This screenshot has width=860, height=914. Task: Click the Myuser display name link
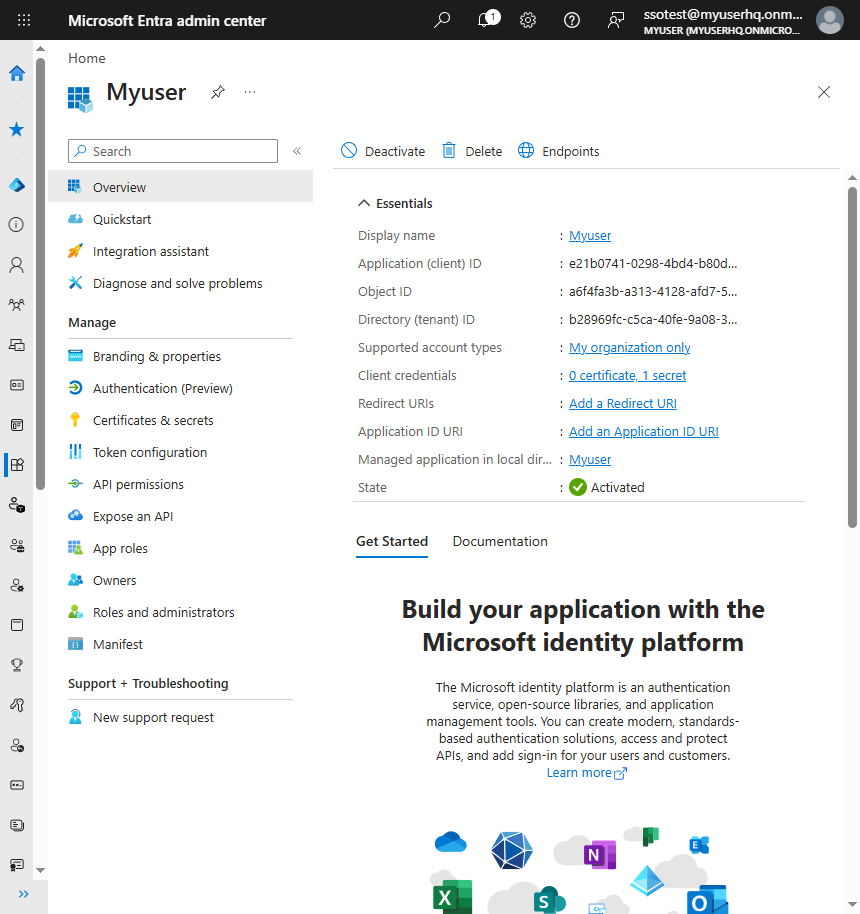point(589,235)
